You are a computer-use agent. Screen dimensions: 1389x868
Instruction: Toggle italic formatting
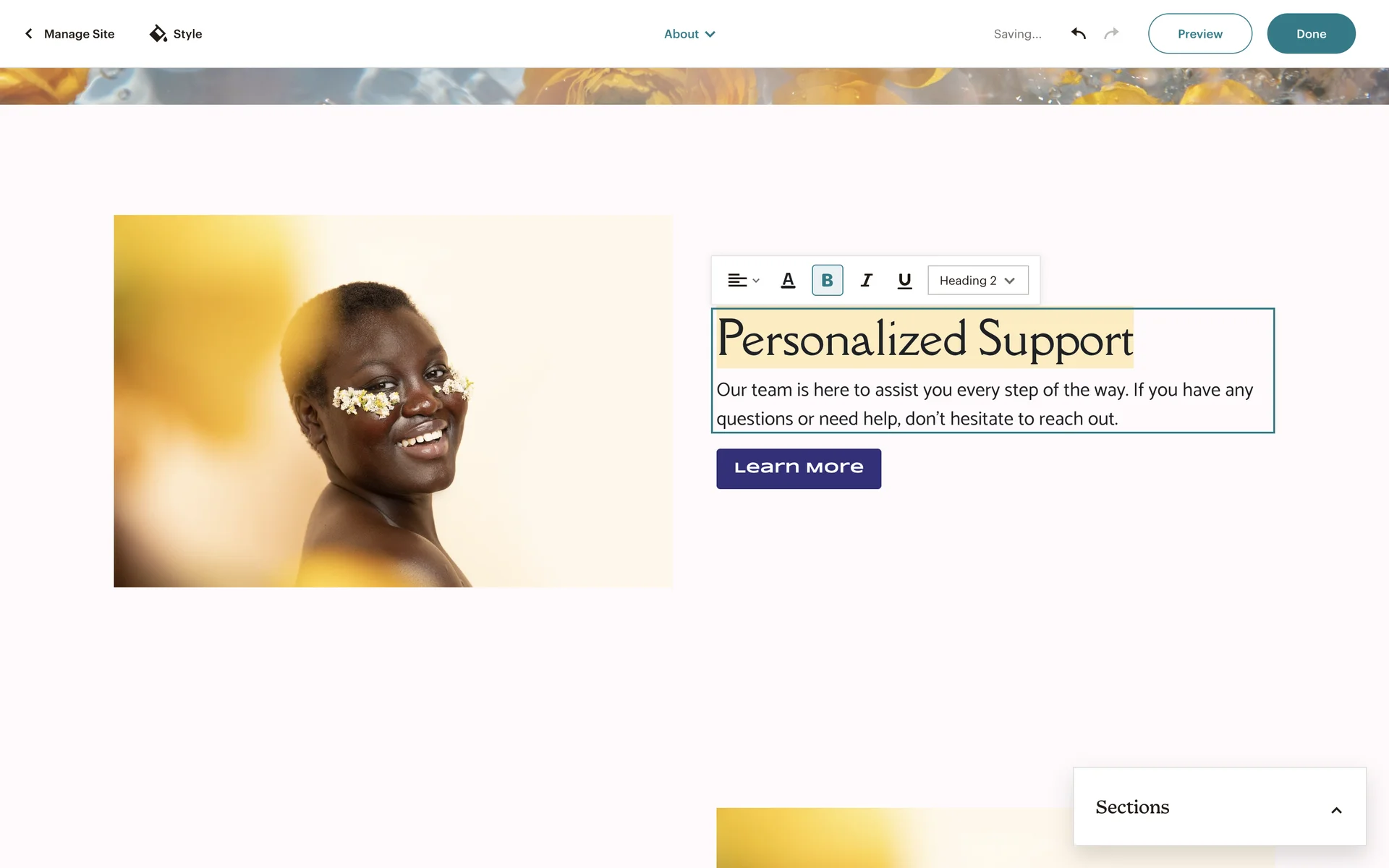click(x=866, y=281)
